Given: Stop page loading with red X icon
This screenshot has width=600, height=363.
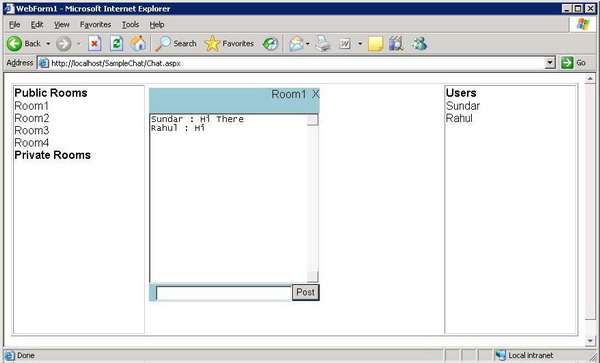Looking at the screenshot, I should [95, 44].
